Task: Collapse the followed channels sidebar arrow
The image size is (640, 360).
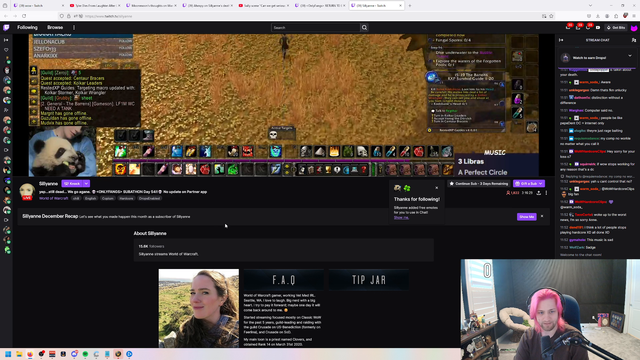Action: coord(6,40)
